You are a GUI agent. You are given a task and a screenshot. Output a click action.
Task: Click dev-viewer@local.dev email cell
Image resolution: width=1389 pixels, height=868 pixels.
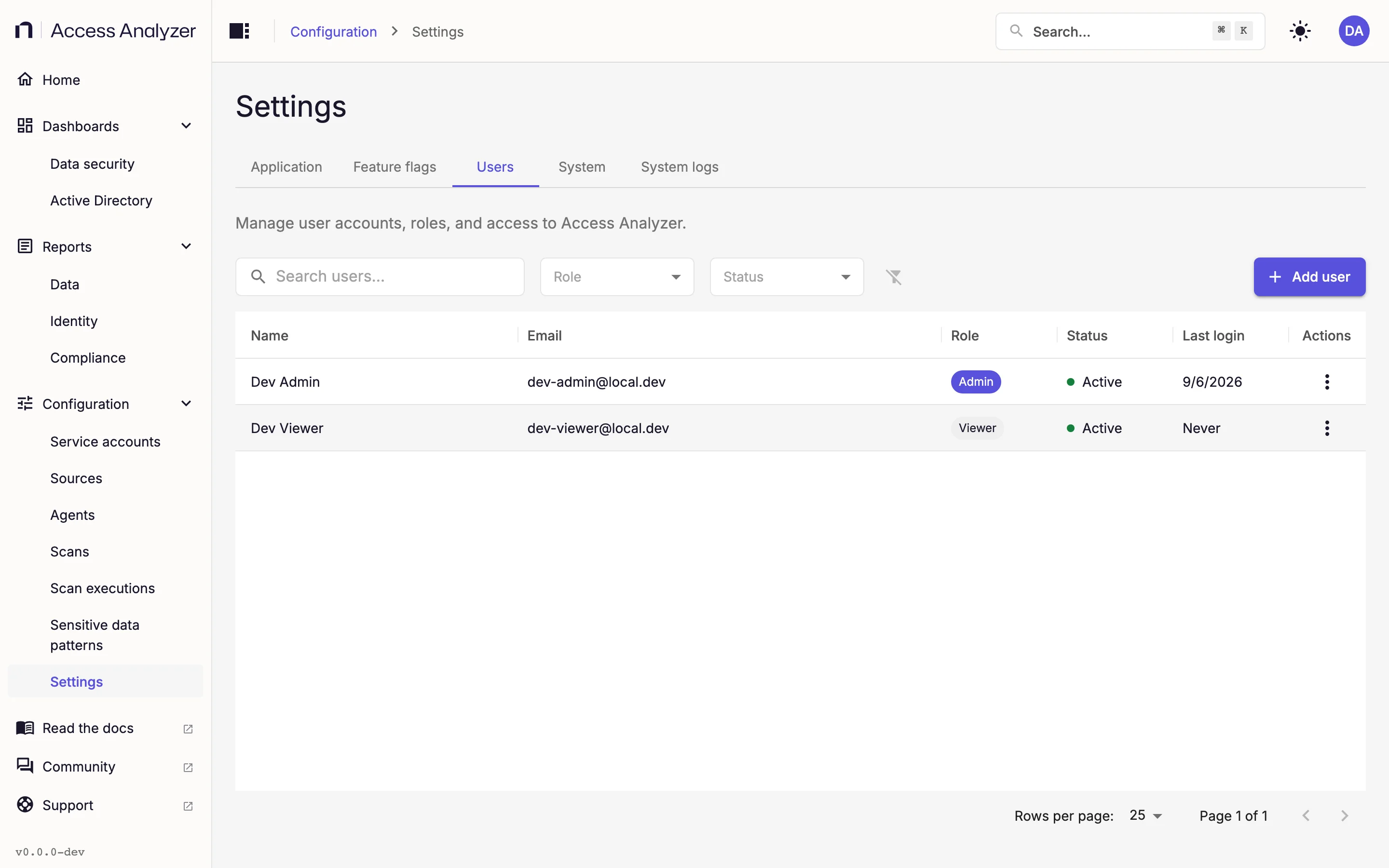click(598, 428)
